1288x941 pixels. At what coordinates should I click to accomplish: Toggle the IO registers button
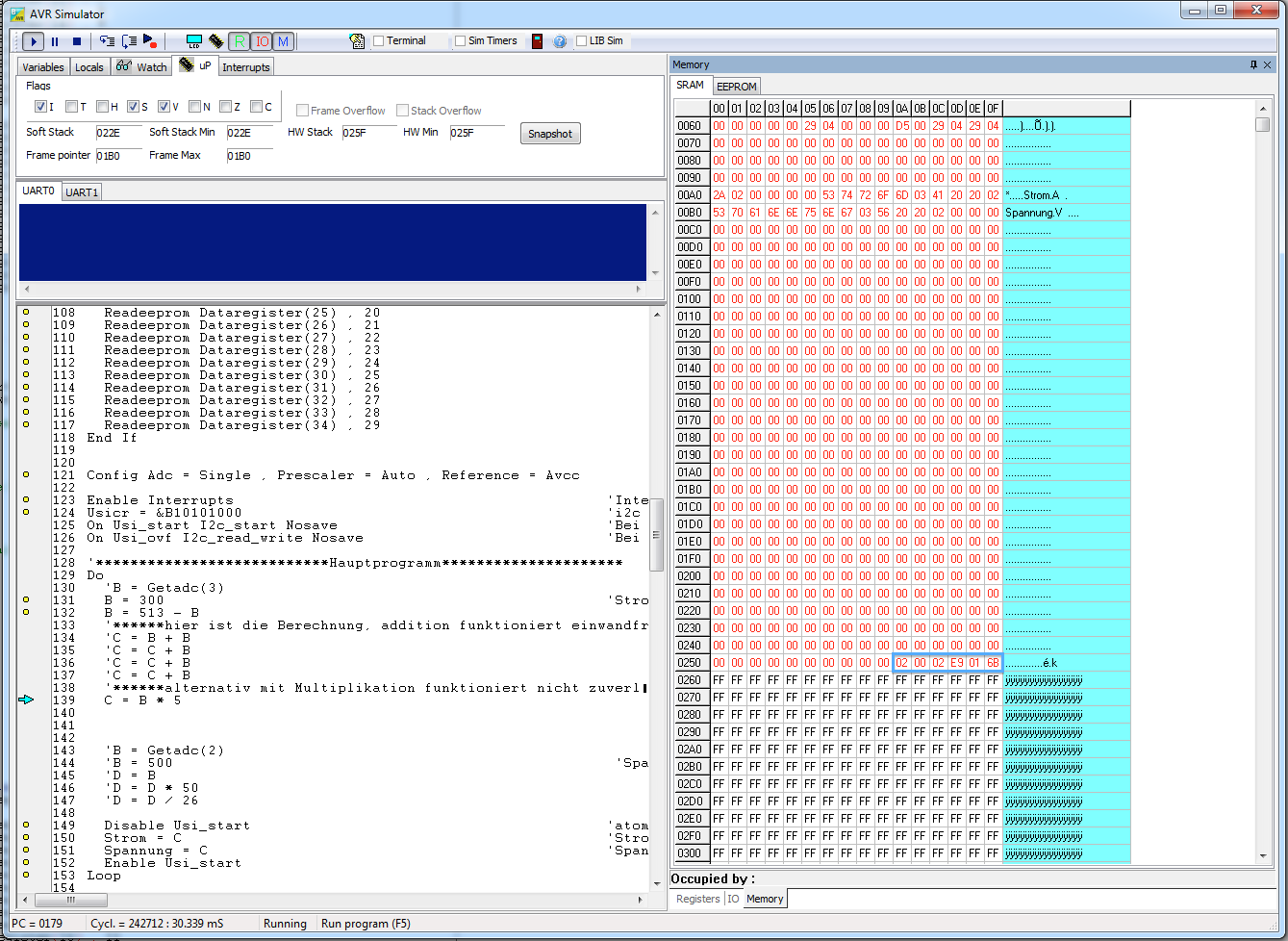(x=262, y=41)
